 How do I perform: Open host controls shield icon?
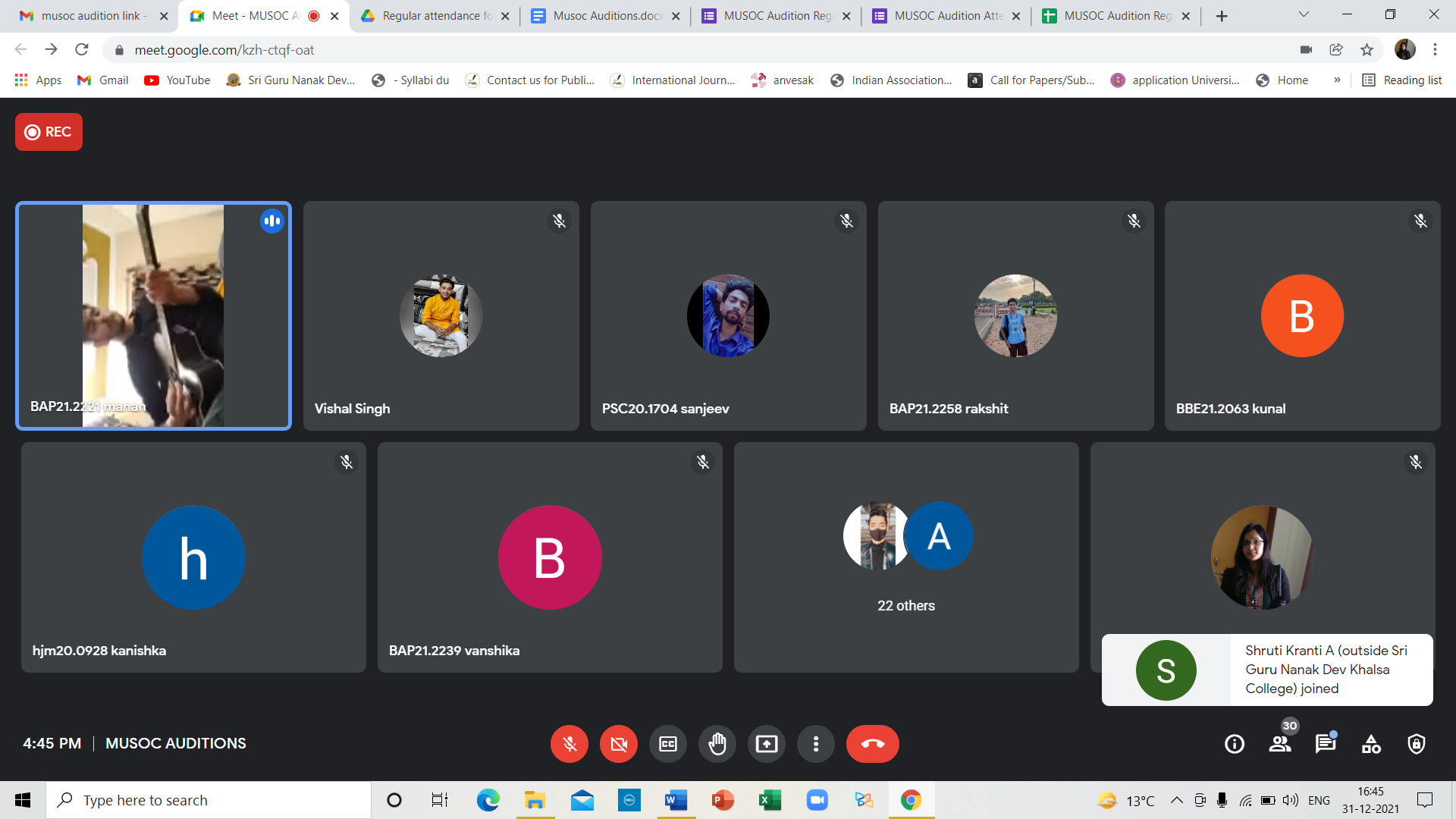pyautogui.click(x=1416, y=744)
